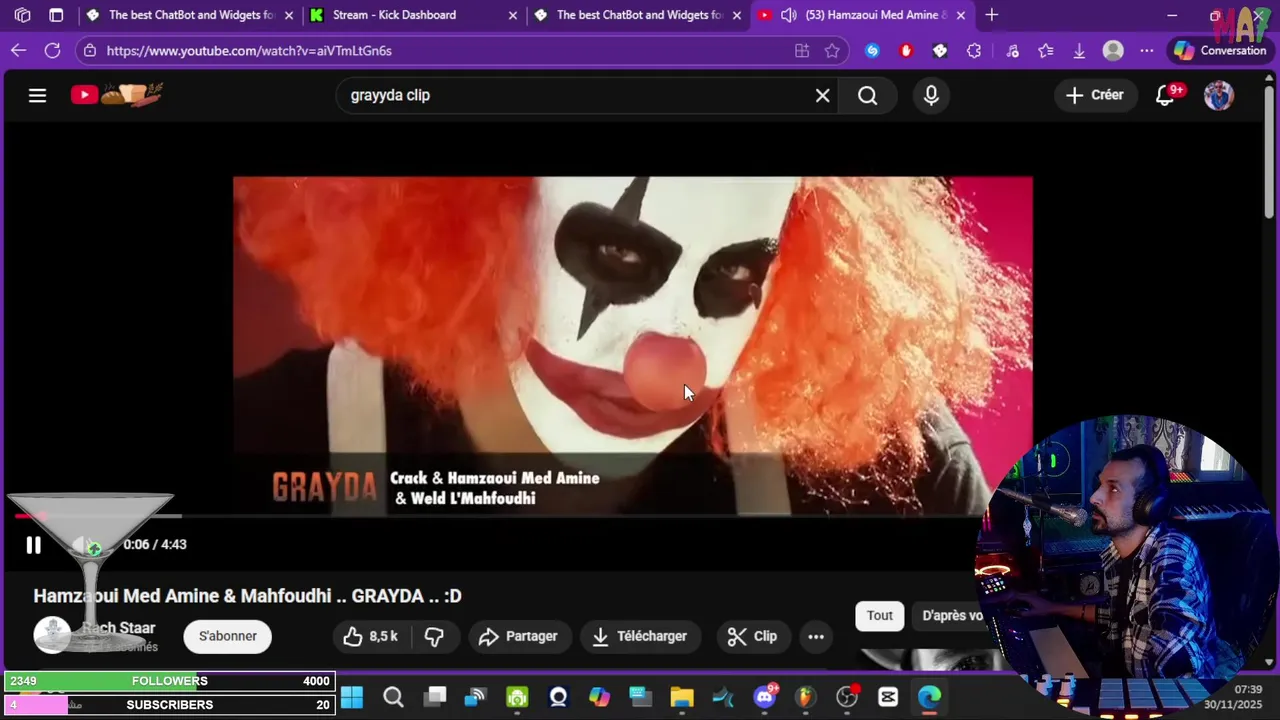Open the split-screen apps icon in address bar

pyautogui.click(x=802, y=50)
